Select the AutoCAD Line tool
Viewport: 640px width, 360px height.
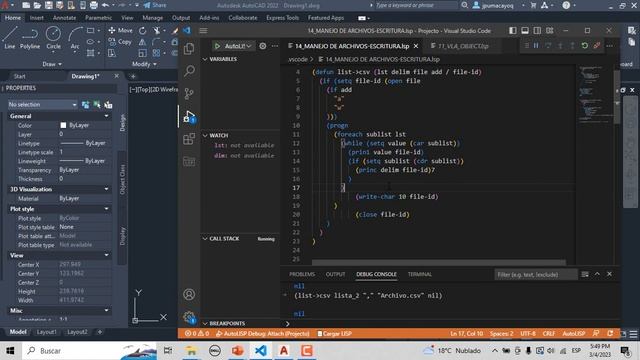click(x=10, y=38)
